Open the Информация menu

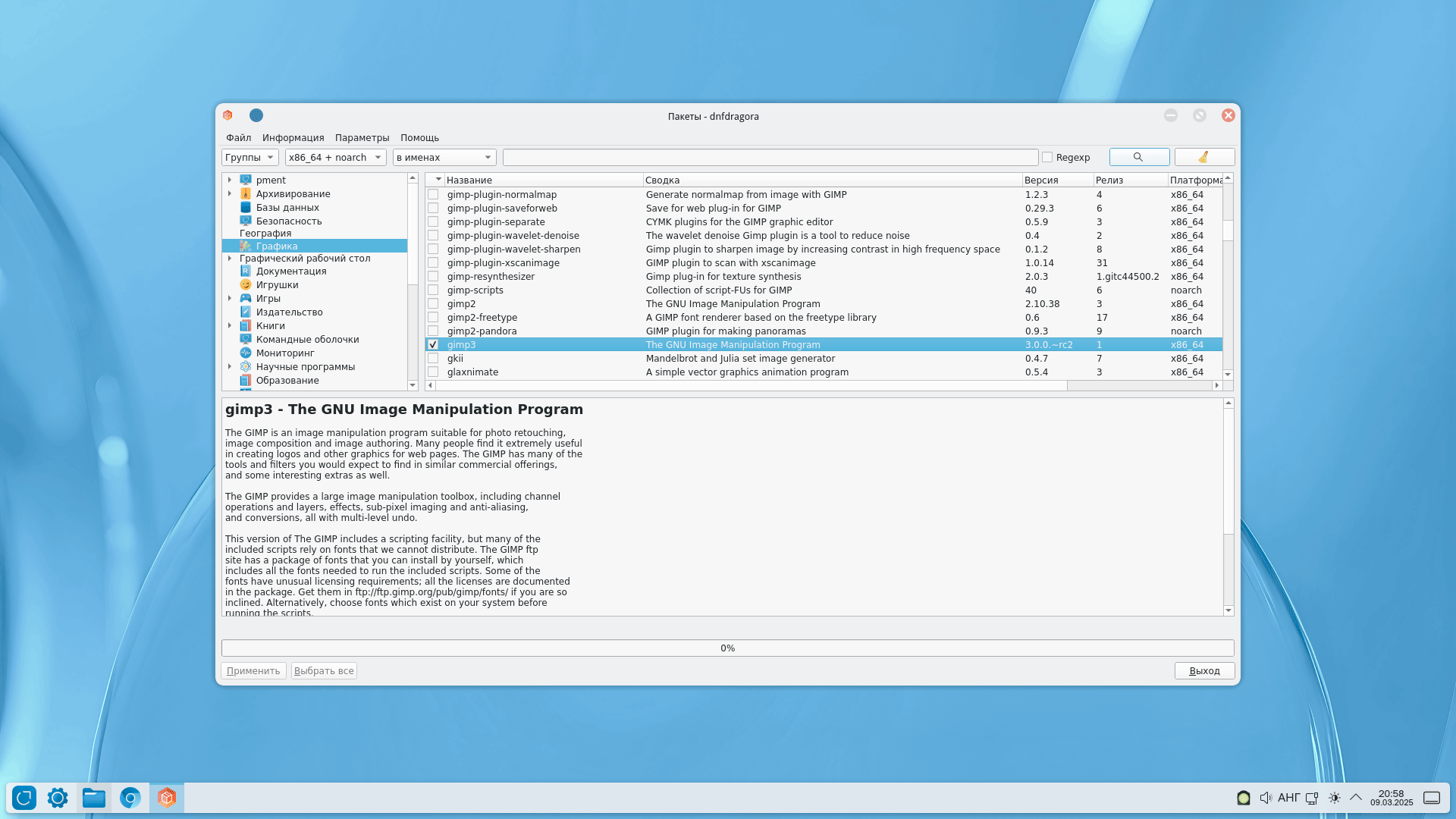[x=293, y=137]
